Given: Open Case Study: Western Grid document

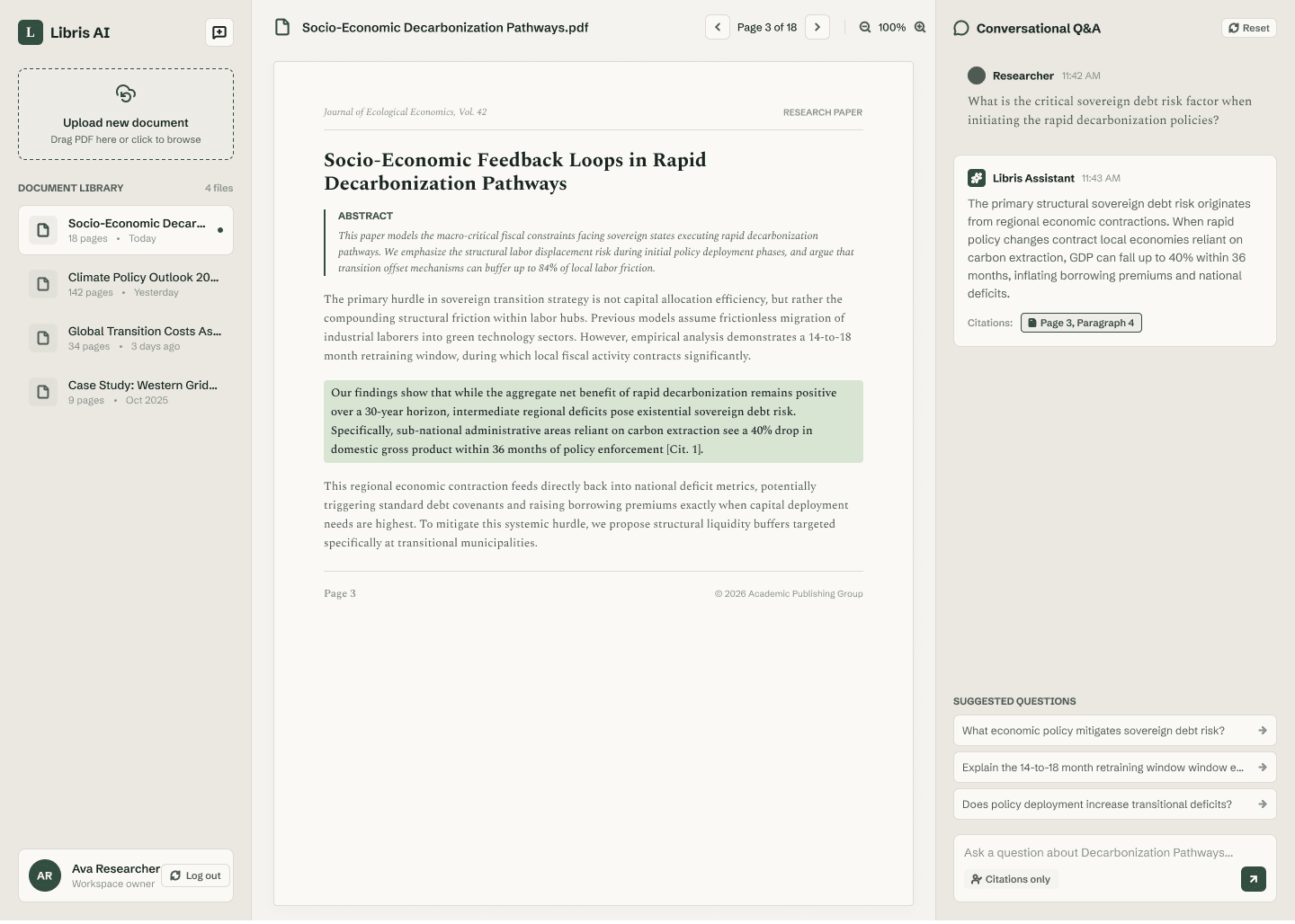Looking at the screenshot, I should tap(126, 392).
